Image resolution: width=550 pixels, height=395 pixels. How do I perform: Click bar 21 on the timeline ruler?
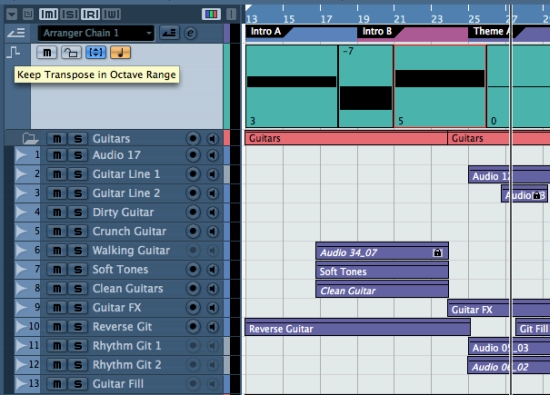[399, 19]
